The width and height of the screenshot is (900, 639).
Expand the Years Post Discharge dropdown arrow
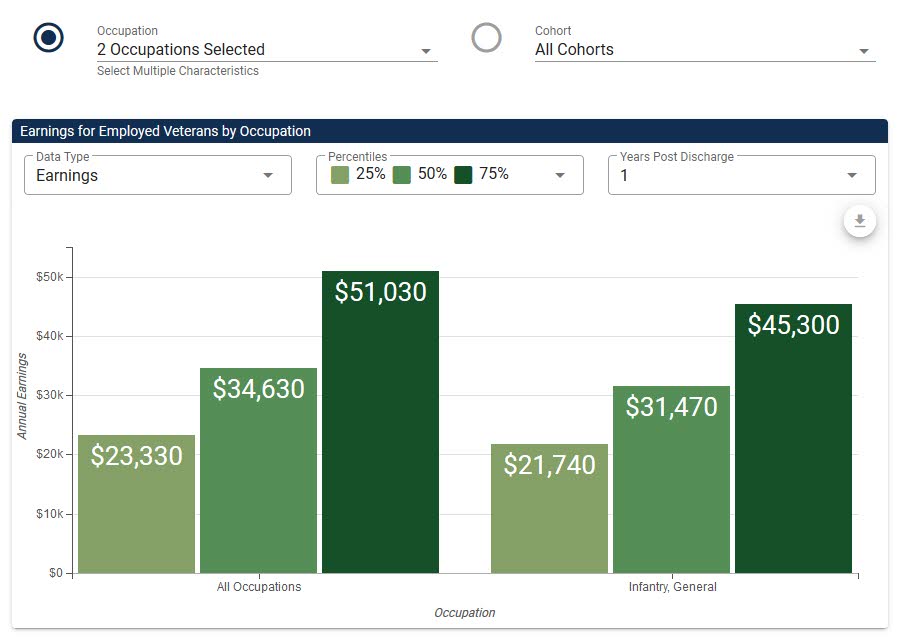tap(852, 175)
